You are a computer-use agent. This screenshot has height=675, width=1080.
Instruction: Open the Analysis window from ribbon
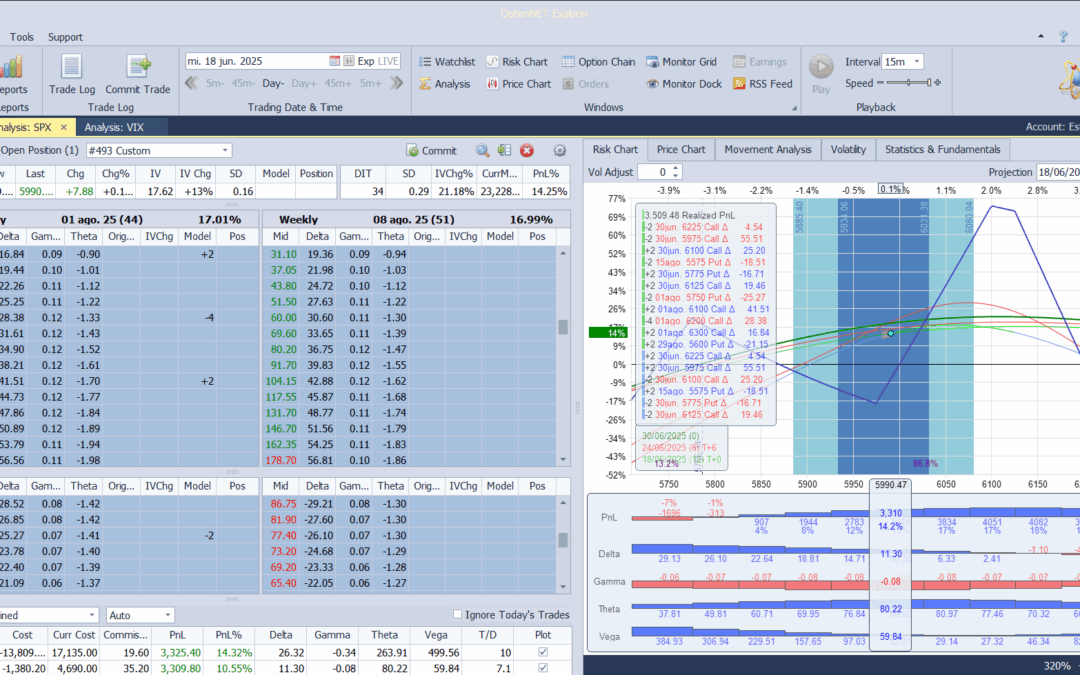445,83
